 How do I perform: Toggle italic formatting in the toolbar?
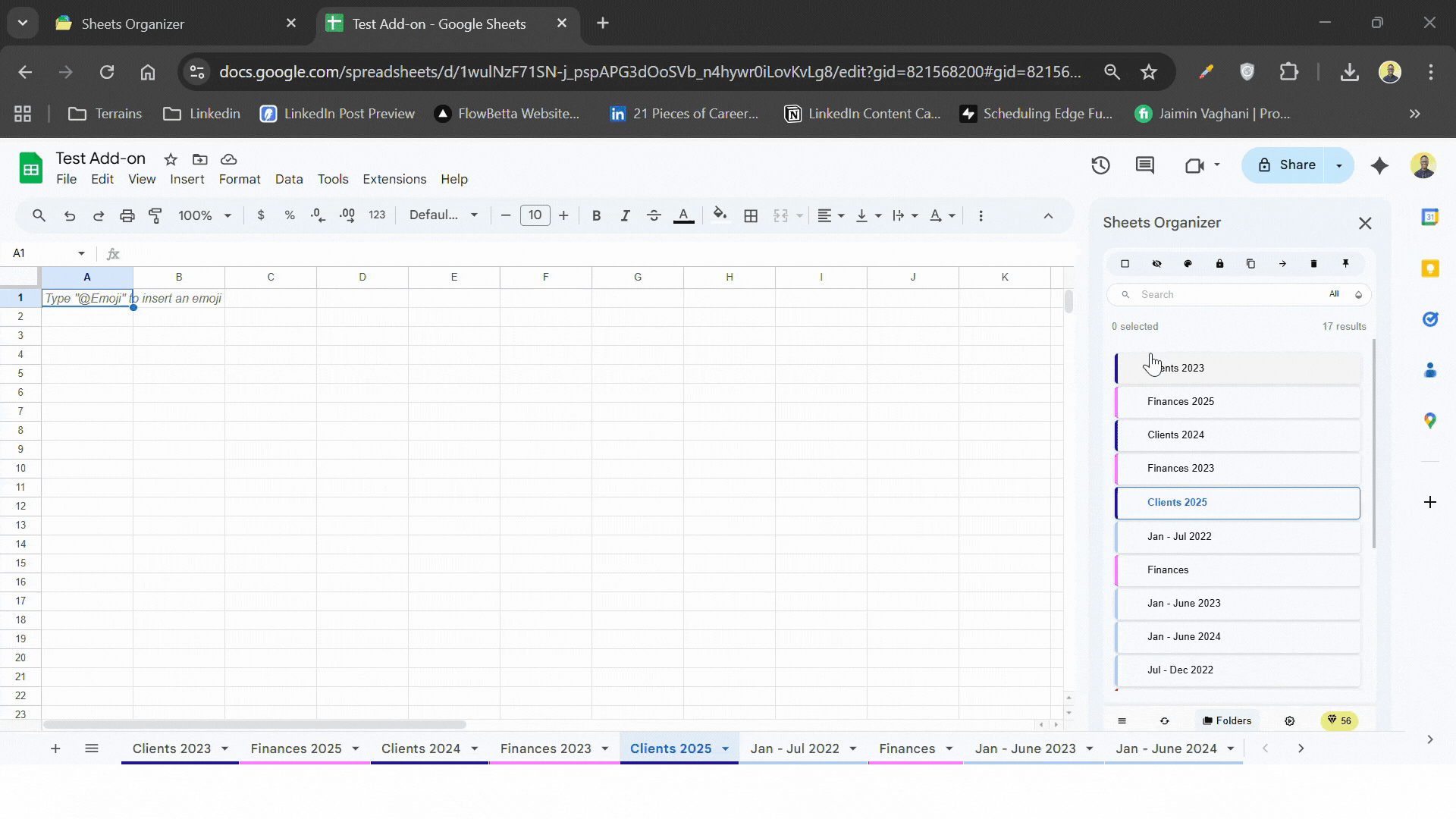tap(625, 215)
